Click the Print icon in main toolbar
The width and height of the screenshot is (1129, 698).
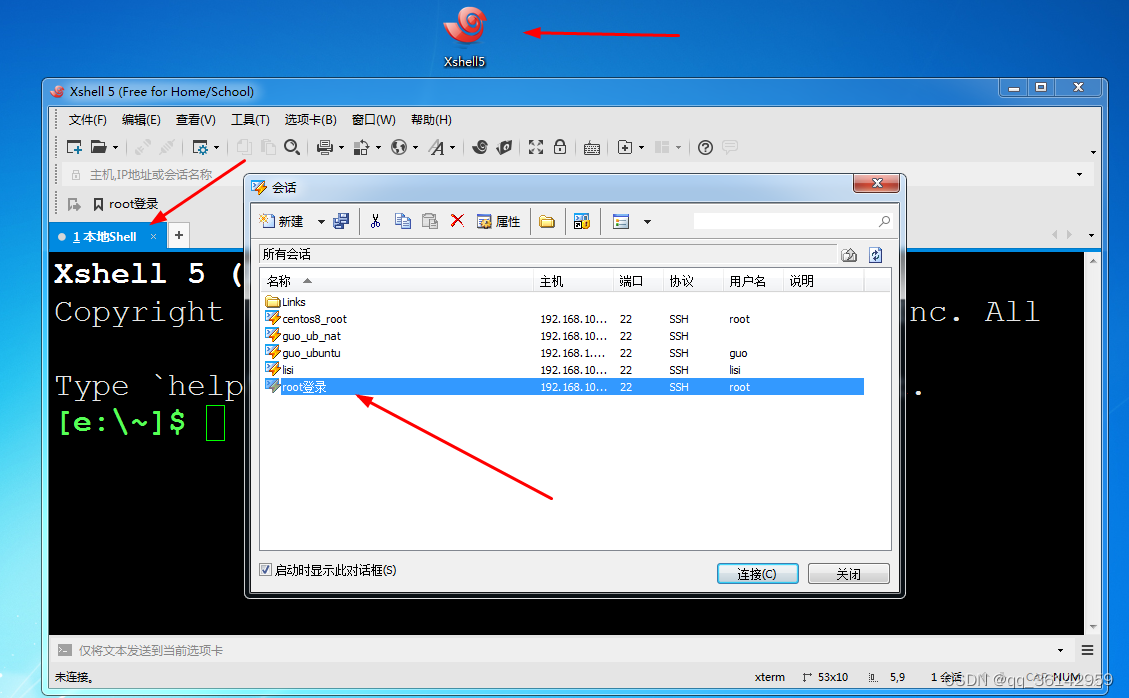click(x=325, y=147)
